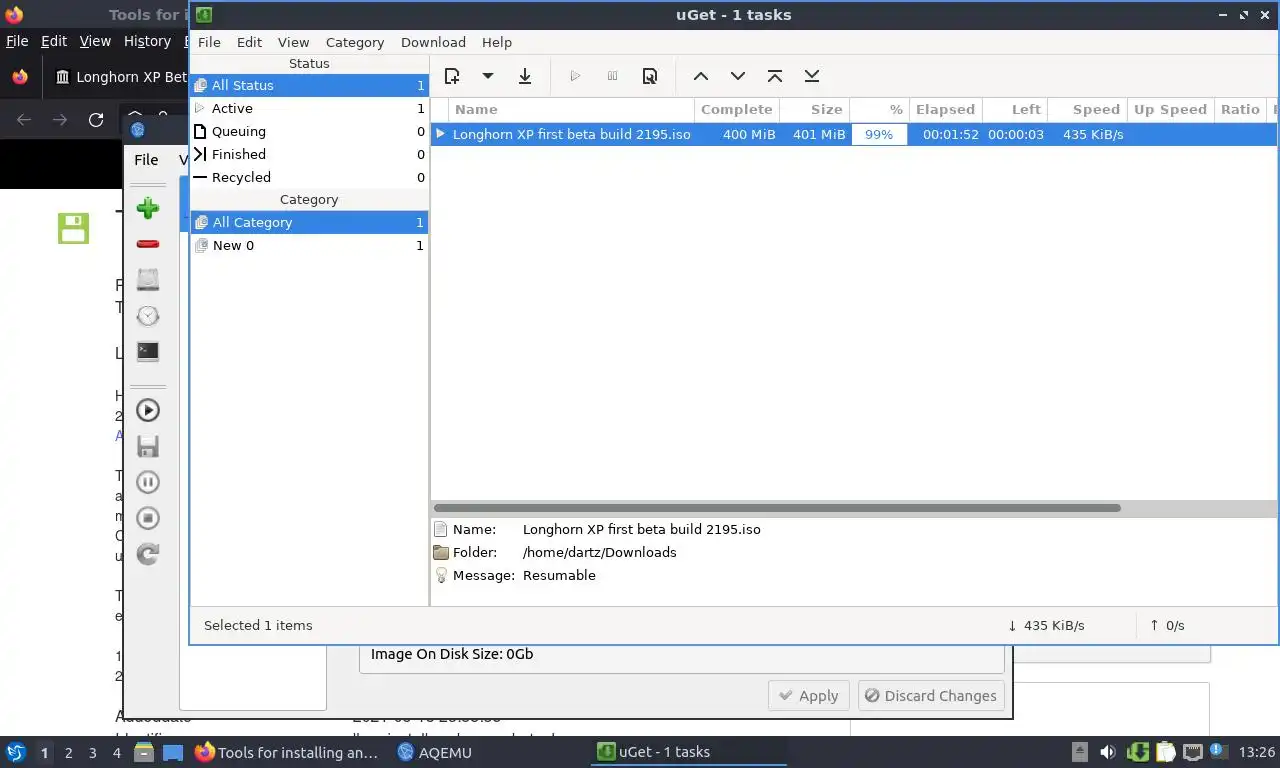Sort by the Complete column header
1280x768 pixels.
(x=737, y=109)
